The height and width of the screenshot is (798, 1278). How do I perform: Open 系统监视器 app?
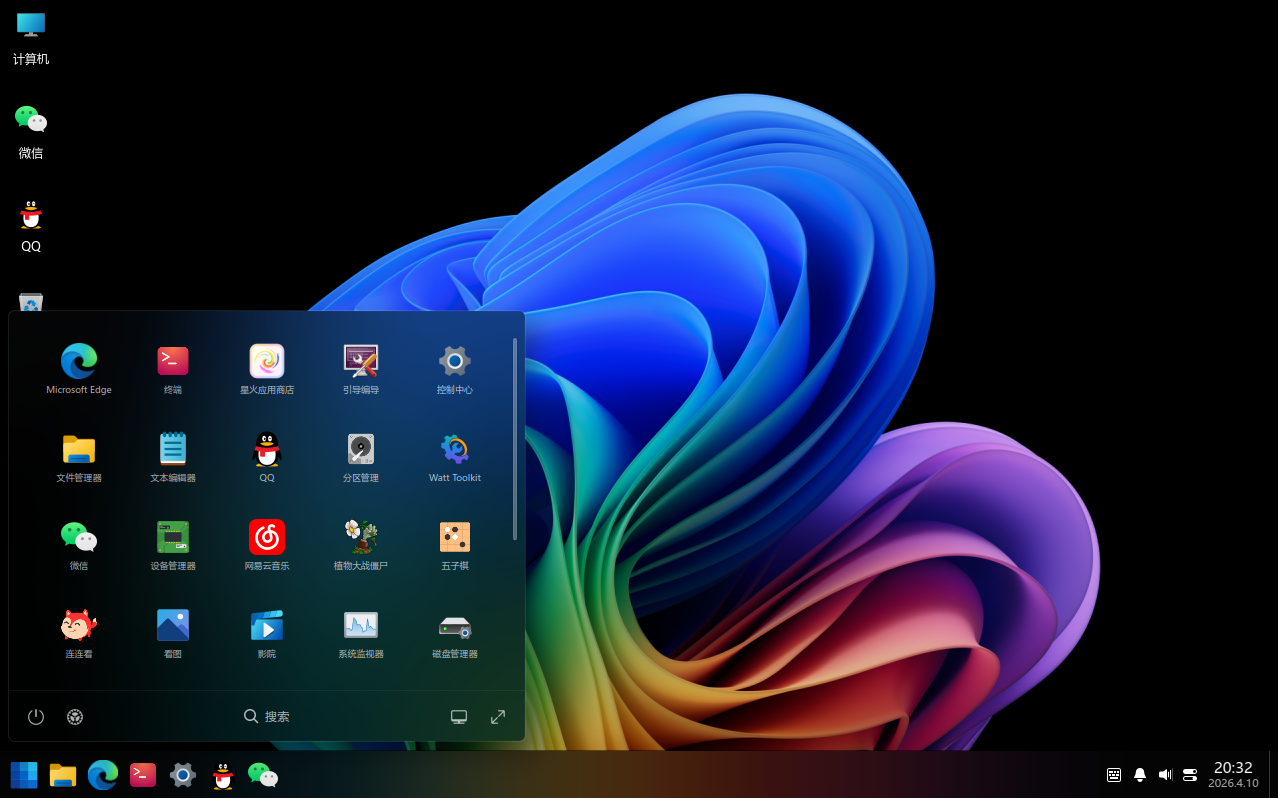pyautogui.click(x=361, y=633)
